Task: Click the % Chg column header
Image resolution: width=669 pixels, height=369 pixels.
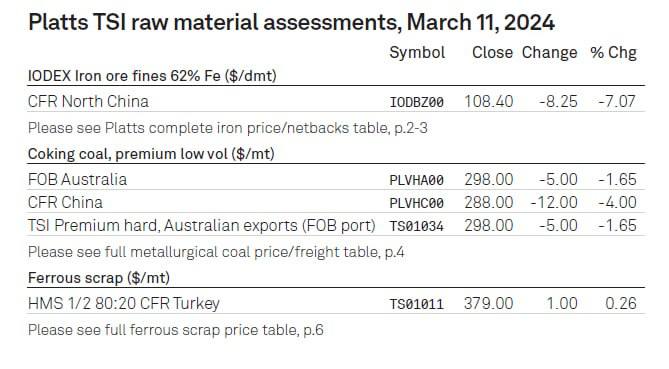Action: click(x=613, y=53)
